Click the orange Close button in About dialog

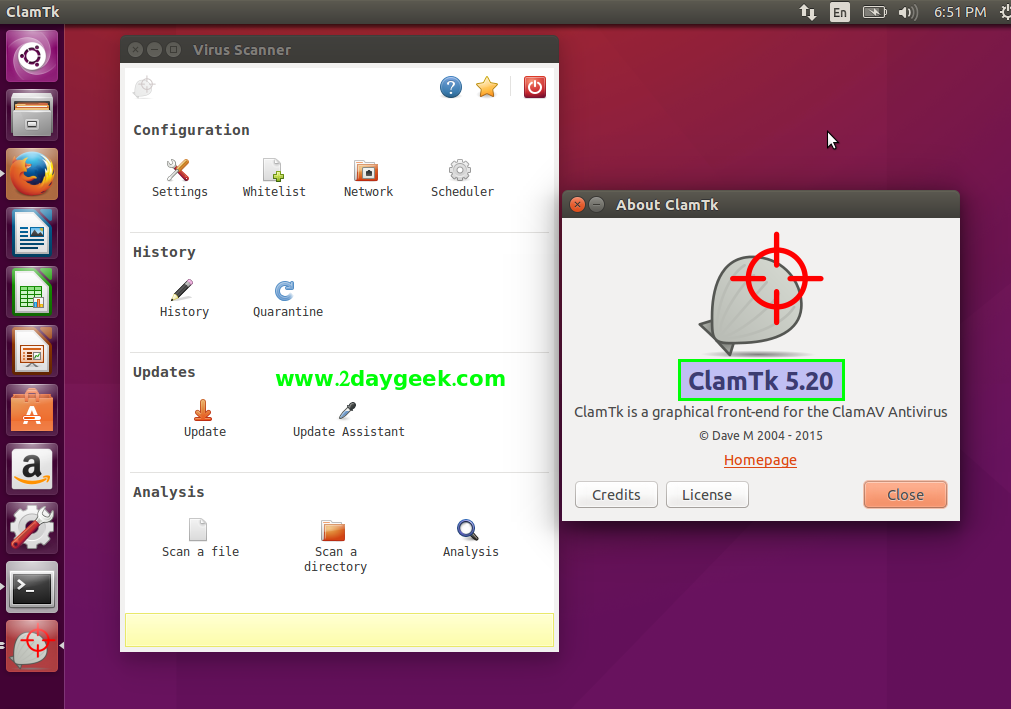click(905, 494)
